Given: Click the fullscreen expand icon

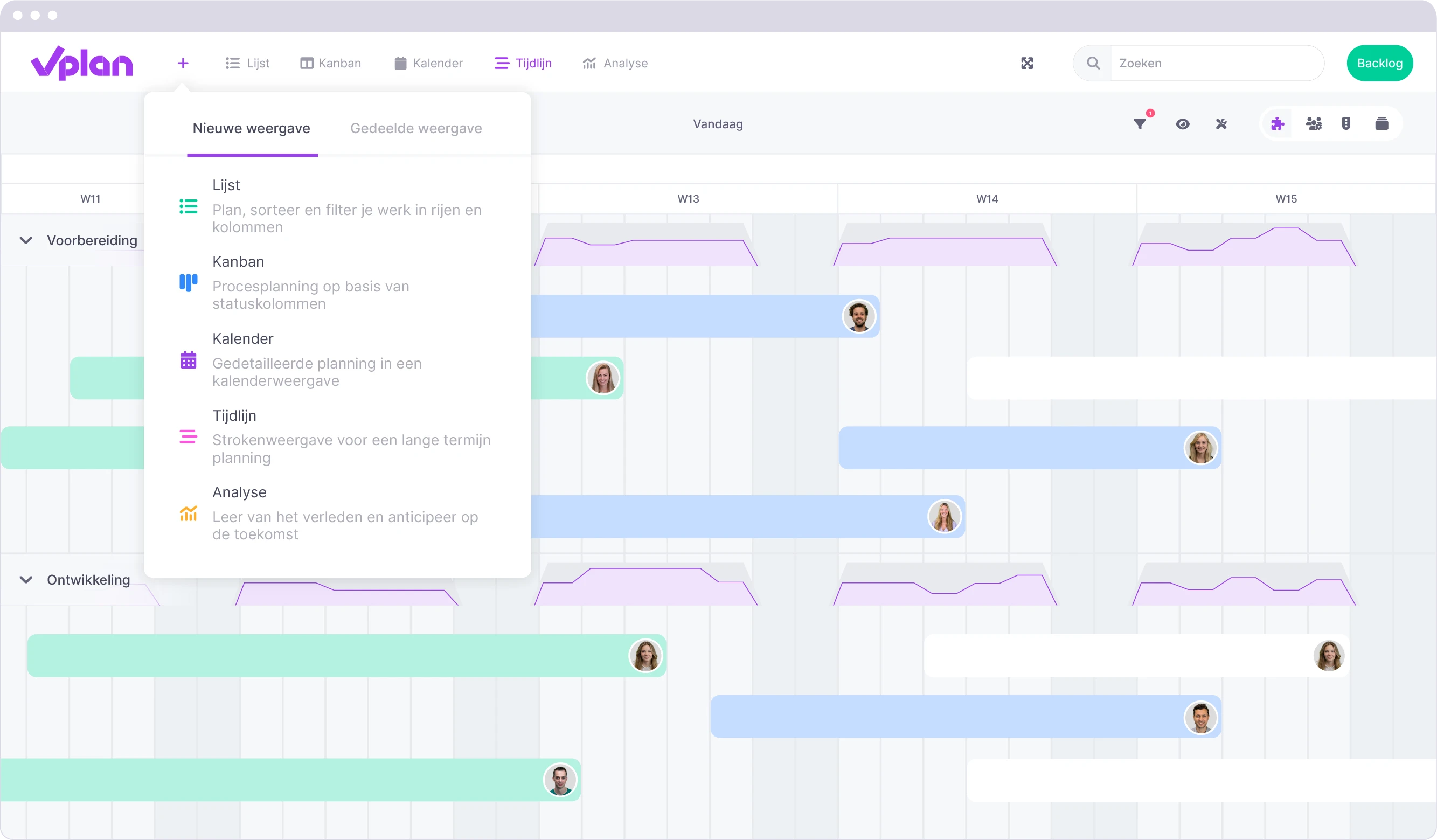Looking at the screenshot, I should pyautogui.click(x=1027, y=63).
